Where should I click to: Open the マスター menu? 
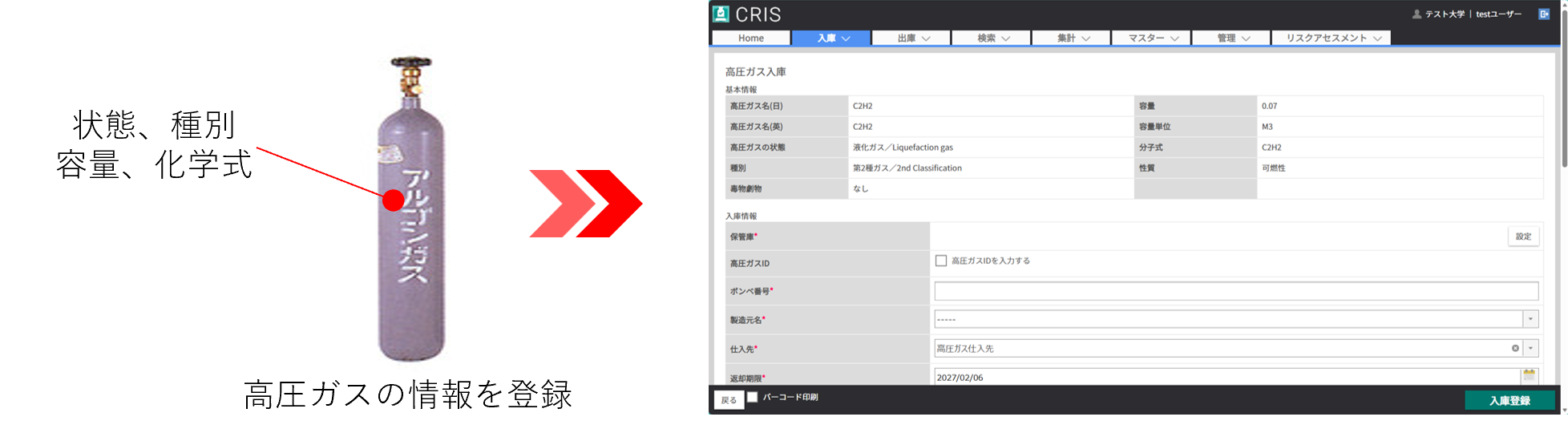click(x=1152, y=38)
